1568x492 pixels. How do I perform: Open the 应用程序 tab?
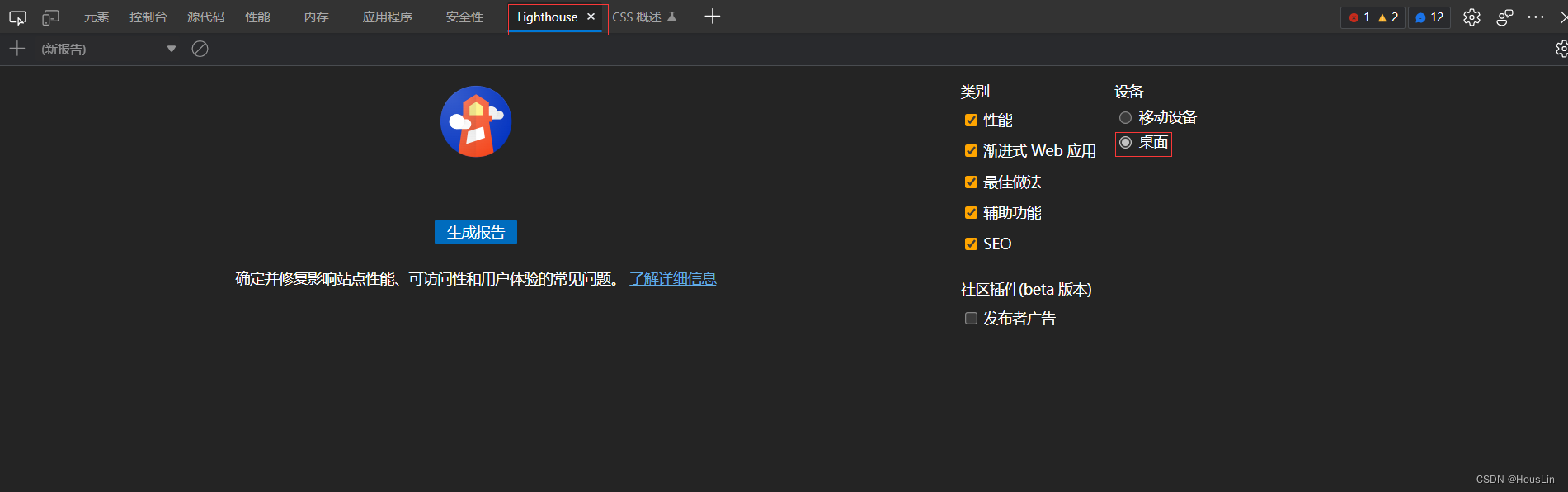point(387,17)
